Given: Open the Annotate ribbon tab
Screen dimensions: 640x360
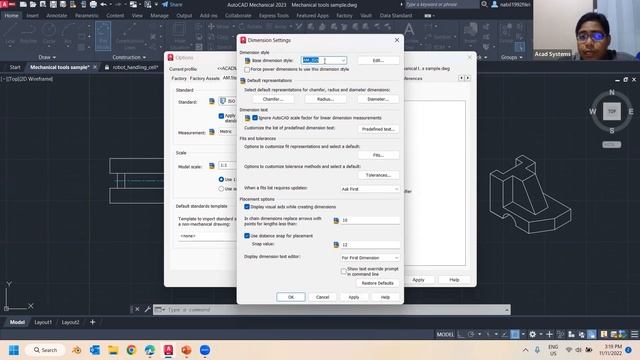Looking at the screenshot, I should (x=57, y=16).
